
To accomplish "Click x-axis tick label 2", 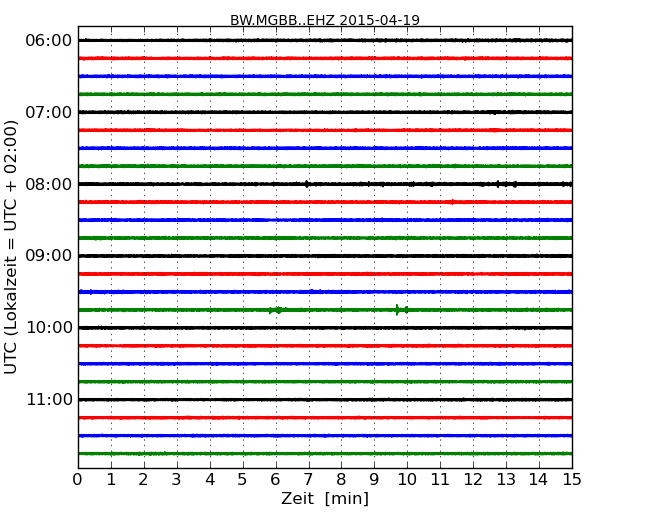I will point(144,480).
